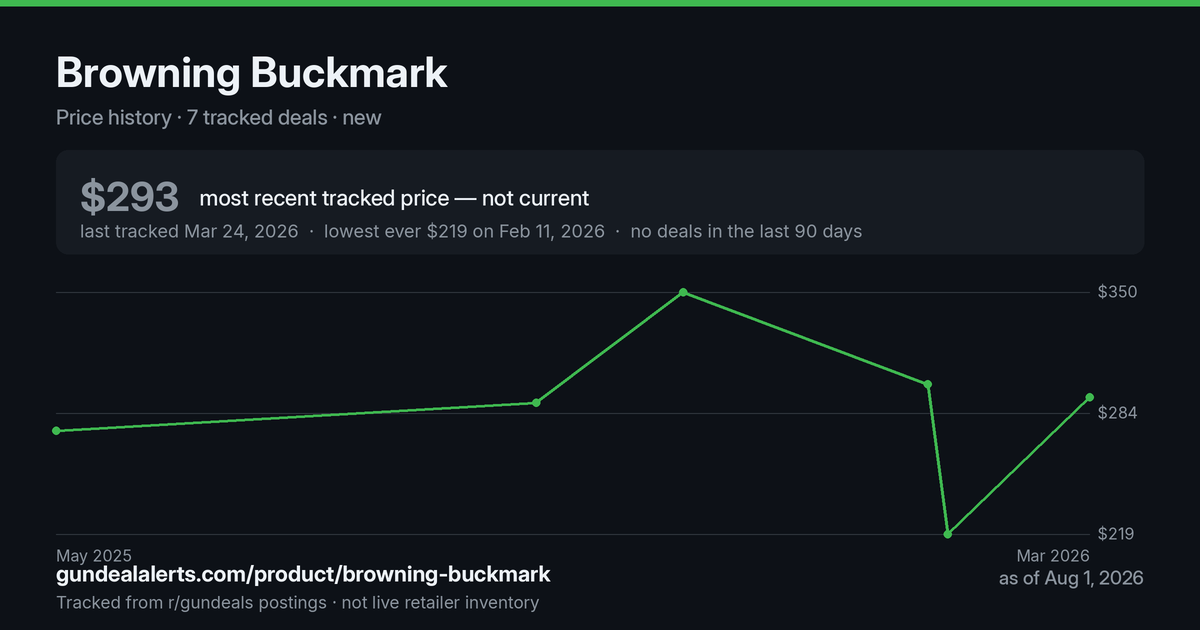Click 'lowest ever $219 on Feb 11, 2026'

464,231
